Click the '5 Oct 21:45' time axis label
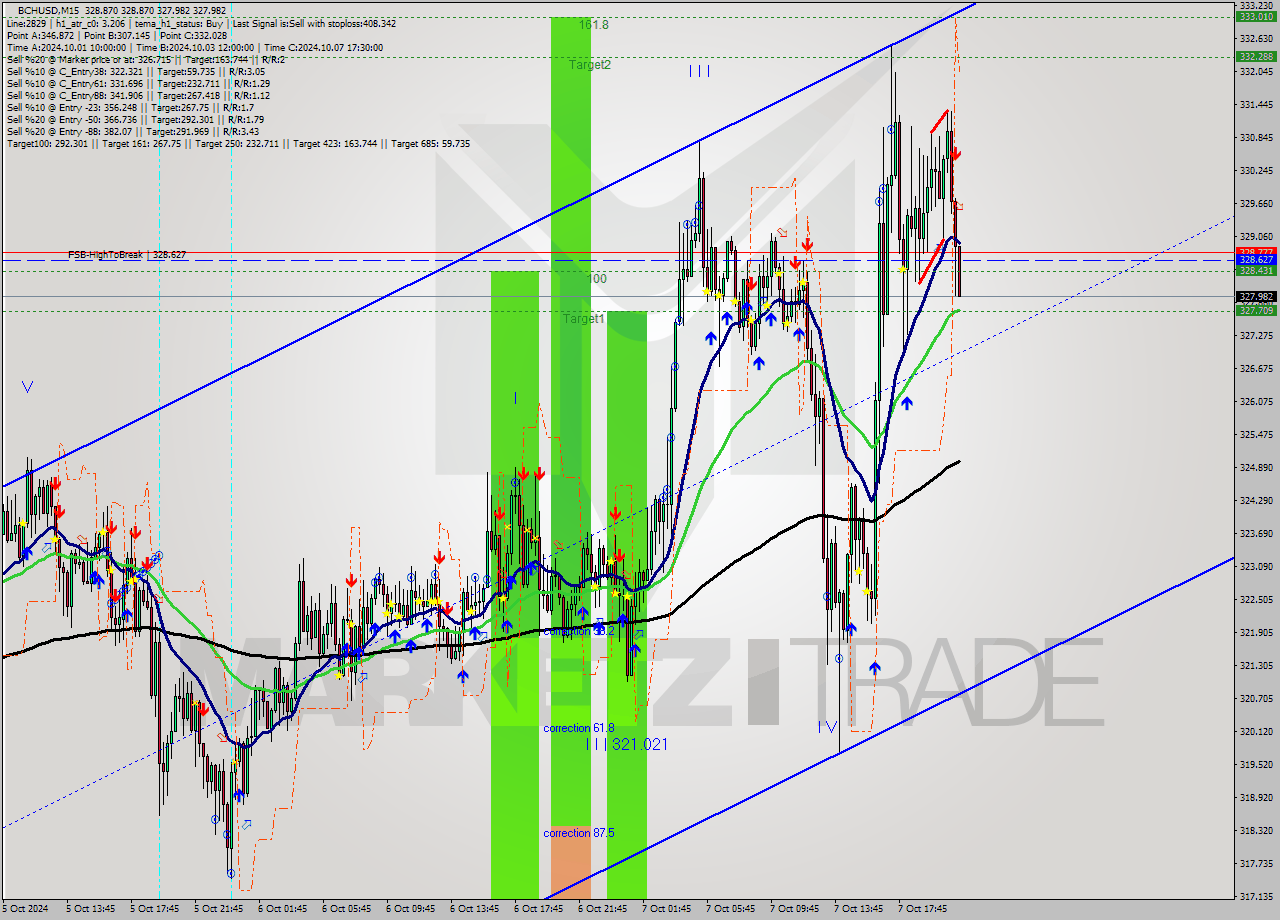Viewport: 1280px width, 920px height. 219,909
